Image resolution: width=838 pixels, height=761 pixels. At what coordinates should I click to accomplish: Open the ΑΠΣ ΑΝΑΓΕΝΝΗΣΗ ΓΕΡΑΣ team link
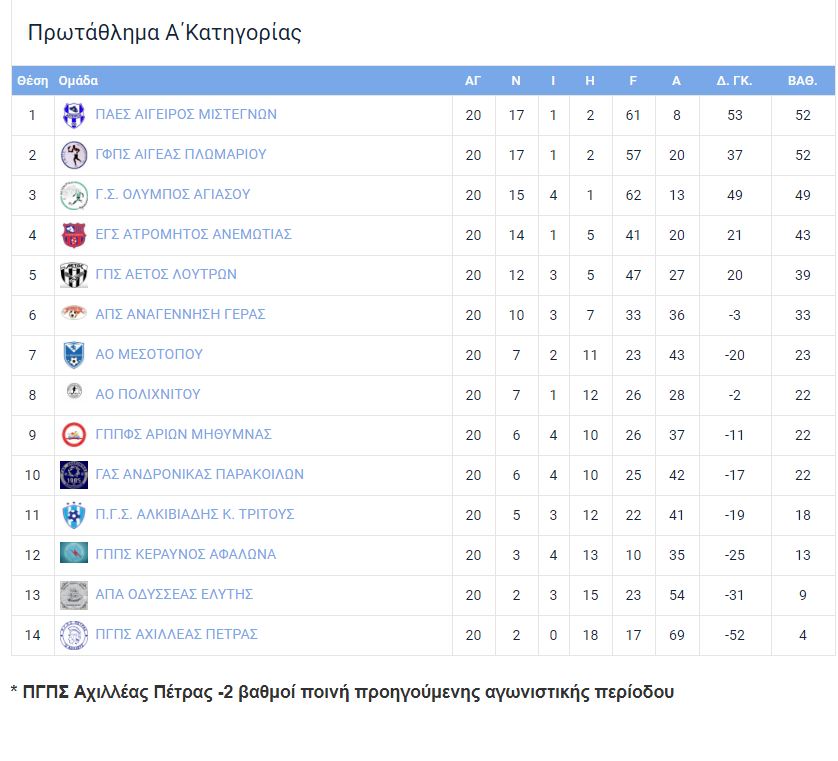(180, 314)
